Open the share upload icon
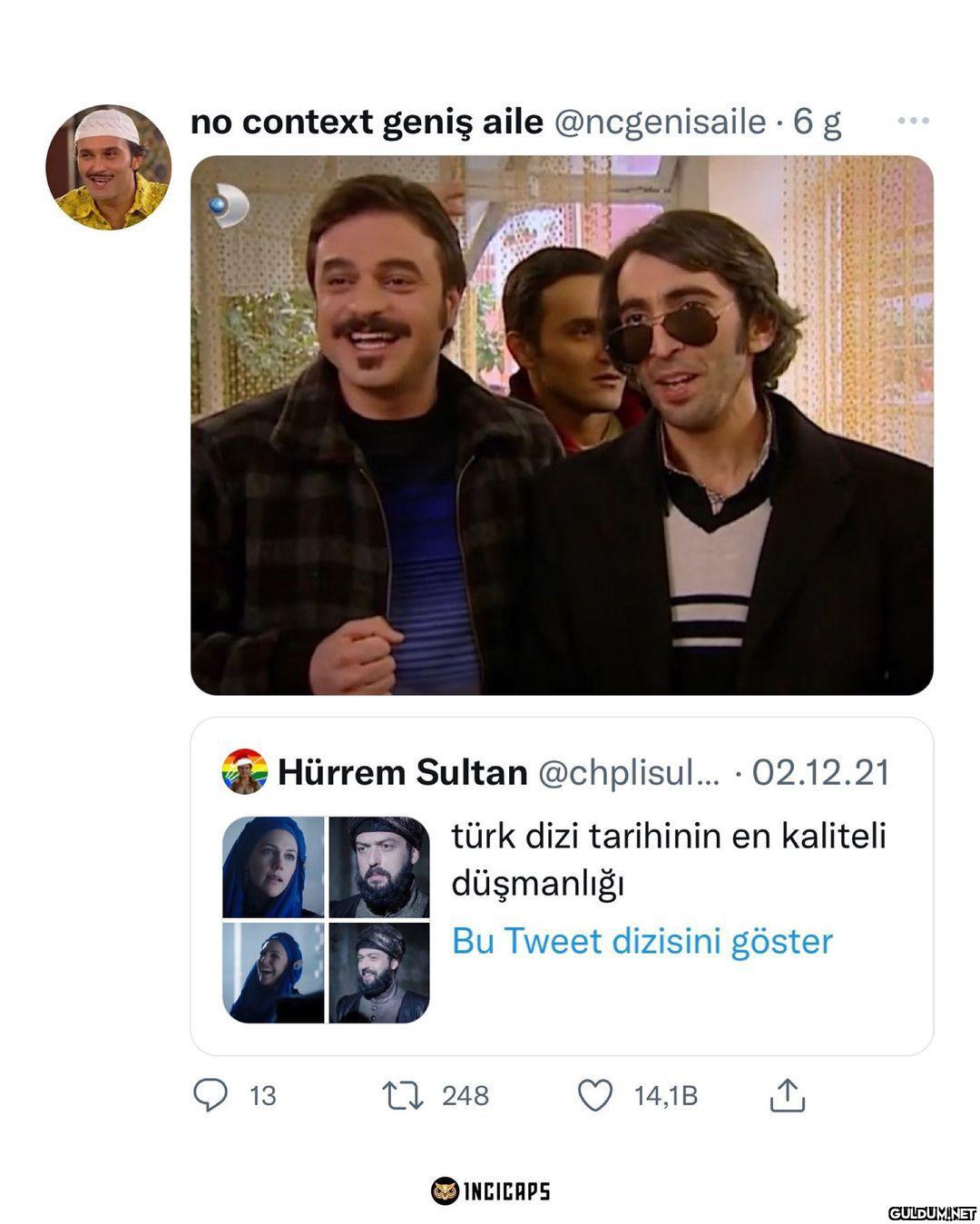This screenshot has width=980, height=1224. coord(788,1095)
